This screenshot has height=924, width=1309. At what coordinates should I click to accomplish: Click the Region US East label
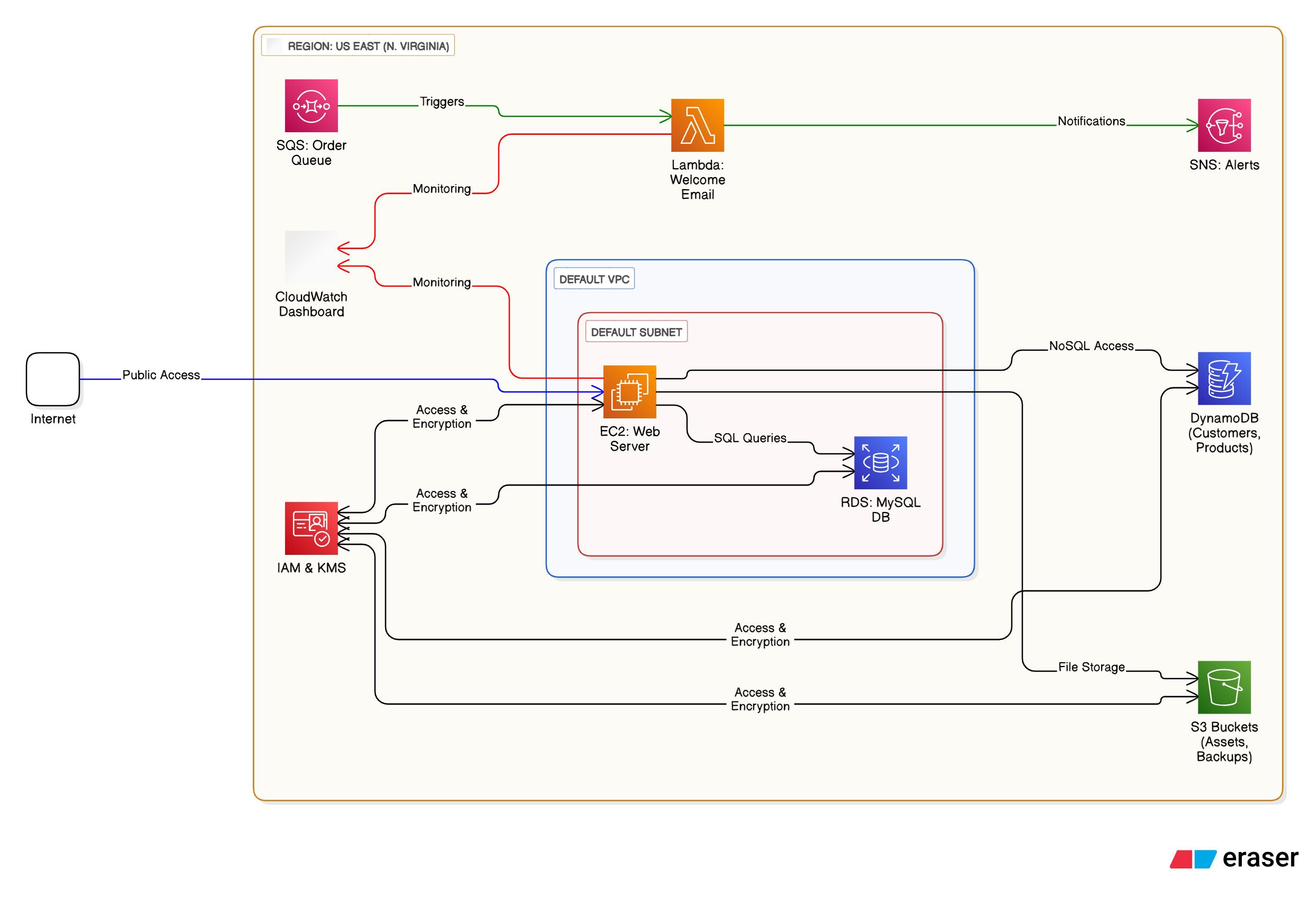click(358, 45)
